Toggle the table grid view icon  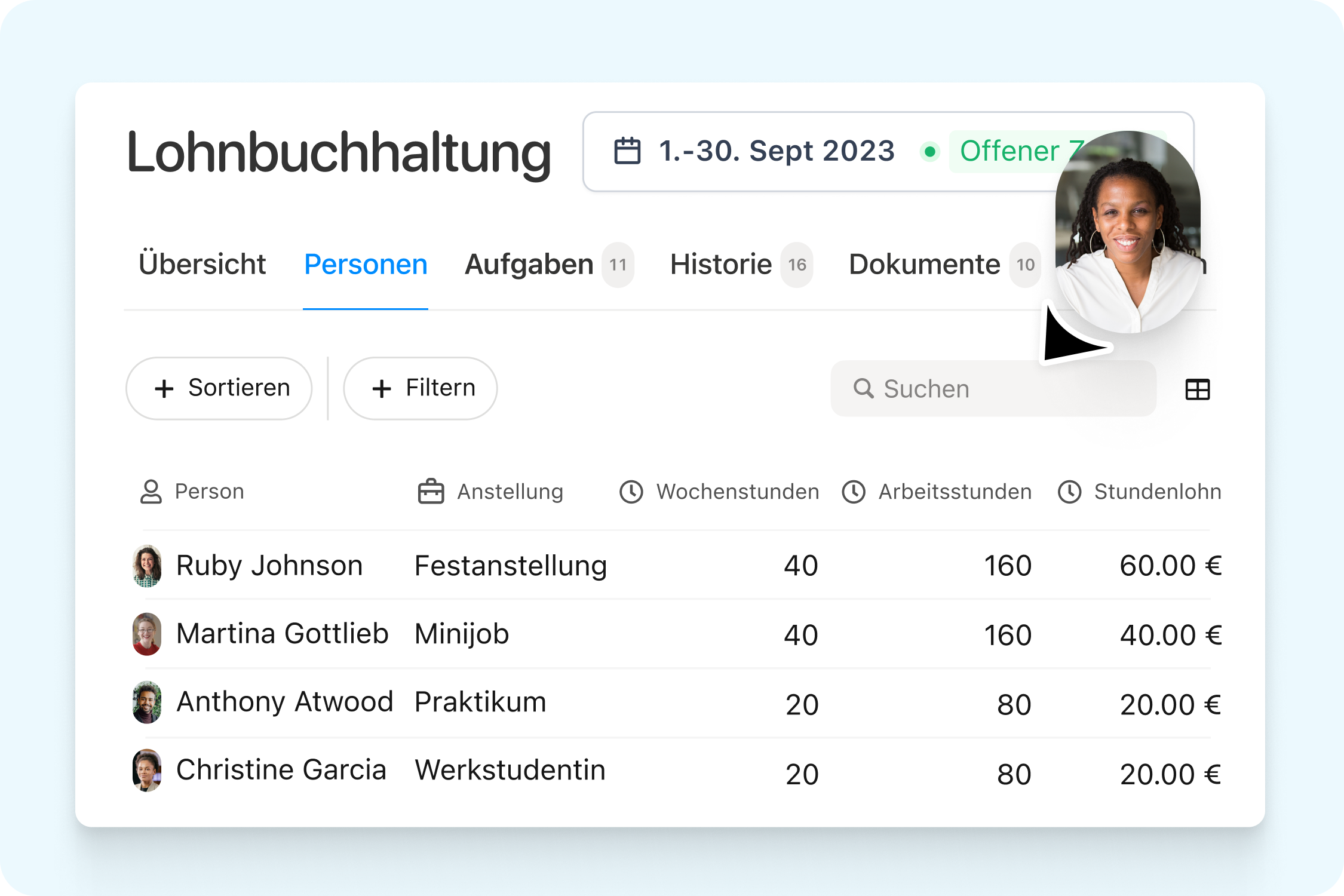(1197, 389)
